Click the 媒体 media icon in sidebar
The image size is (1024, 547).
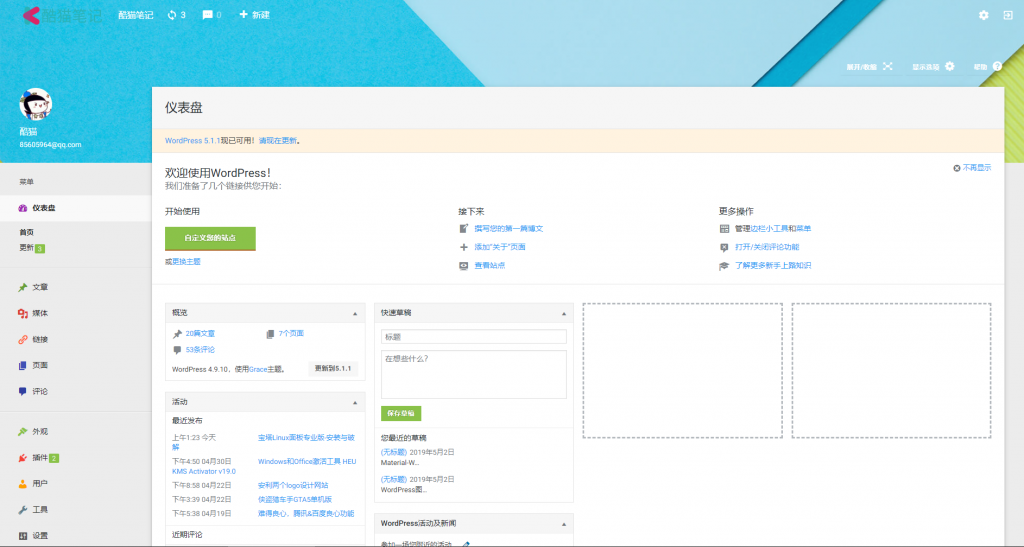(x=23, y=313)
